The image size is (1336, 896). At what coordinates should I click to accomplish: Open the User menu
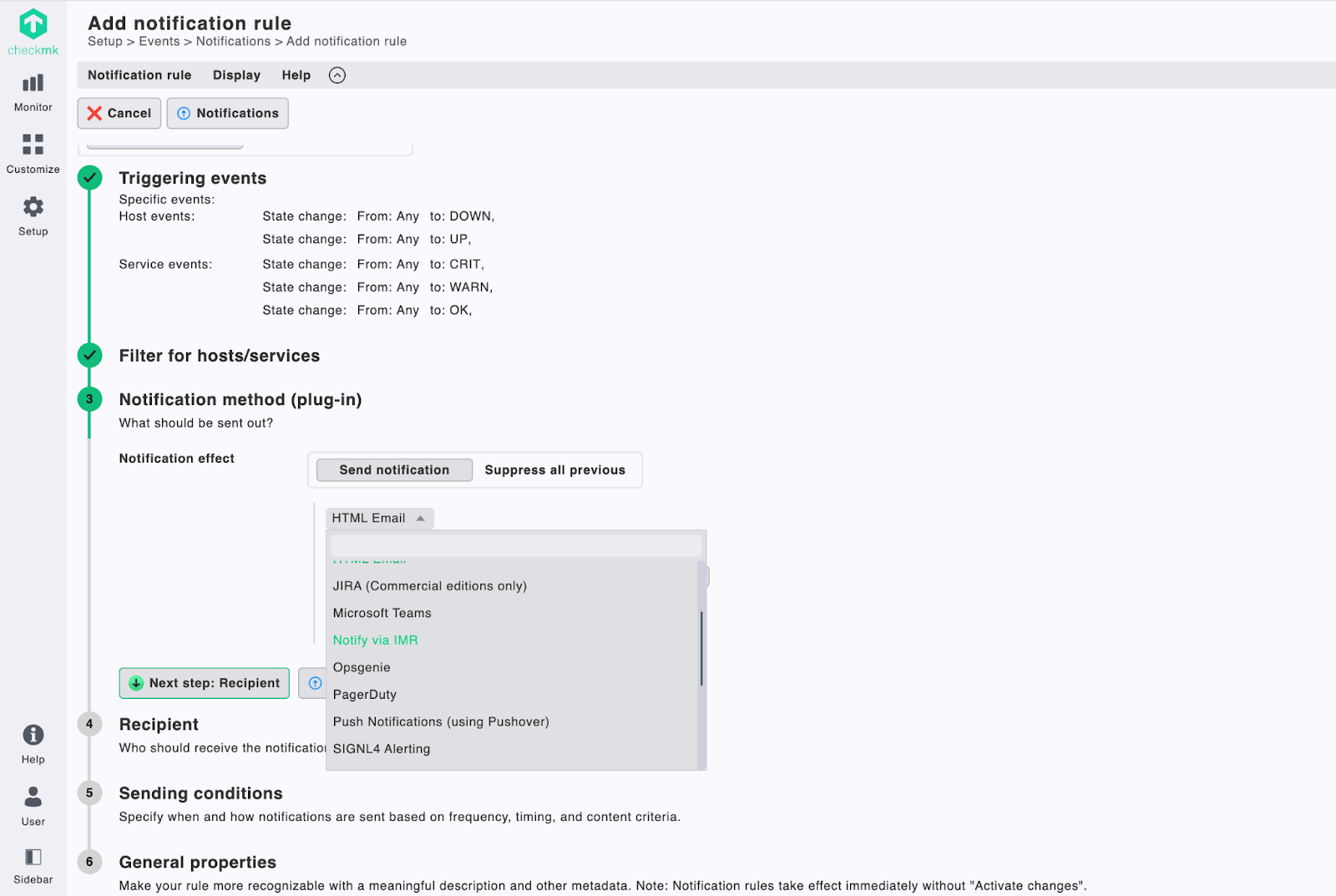33,806
